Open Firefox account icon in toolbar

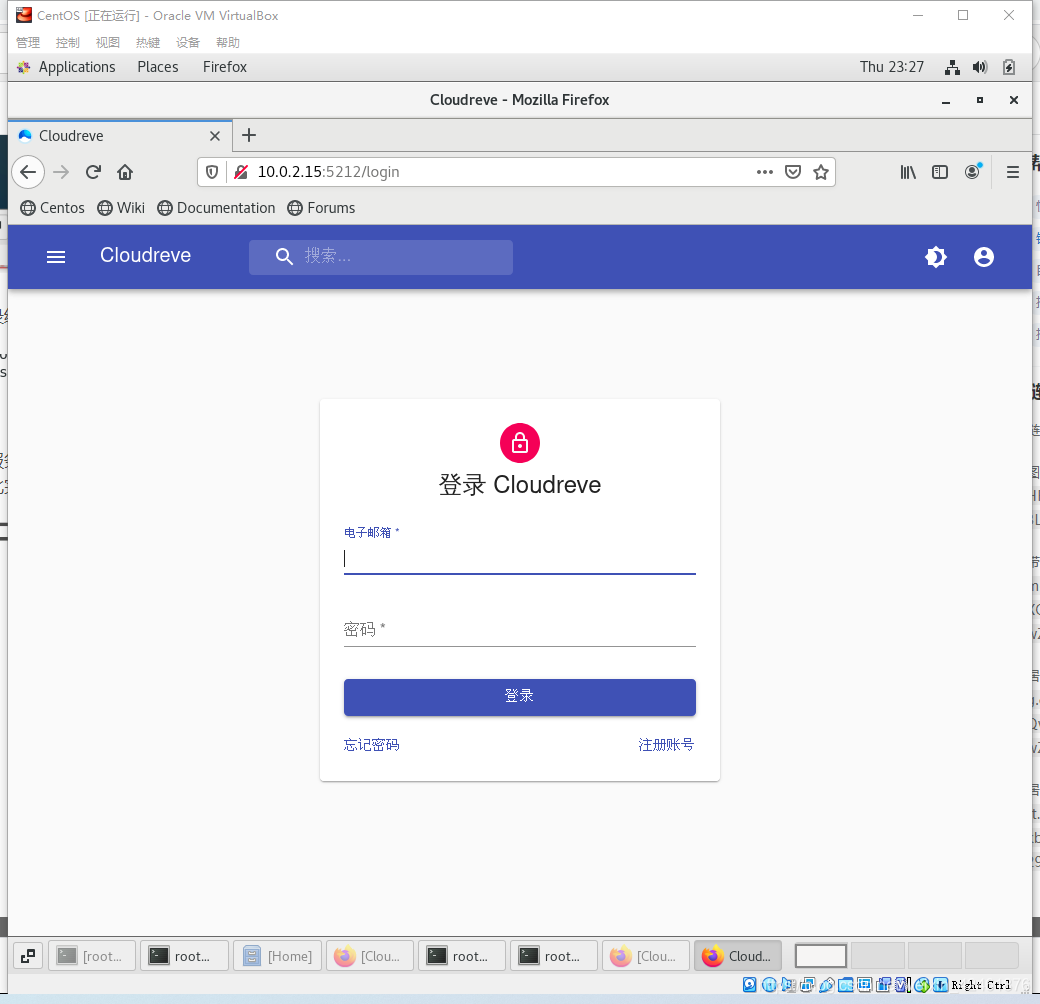point(972,172)
